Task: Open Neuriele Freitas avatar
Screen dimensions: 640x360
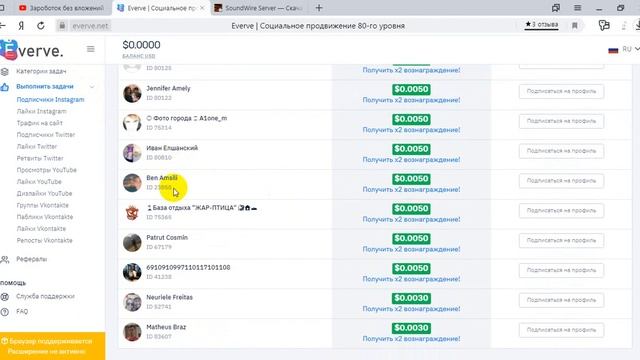Action: [132, 302]
